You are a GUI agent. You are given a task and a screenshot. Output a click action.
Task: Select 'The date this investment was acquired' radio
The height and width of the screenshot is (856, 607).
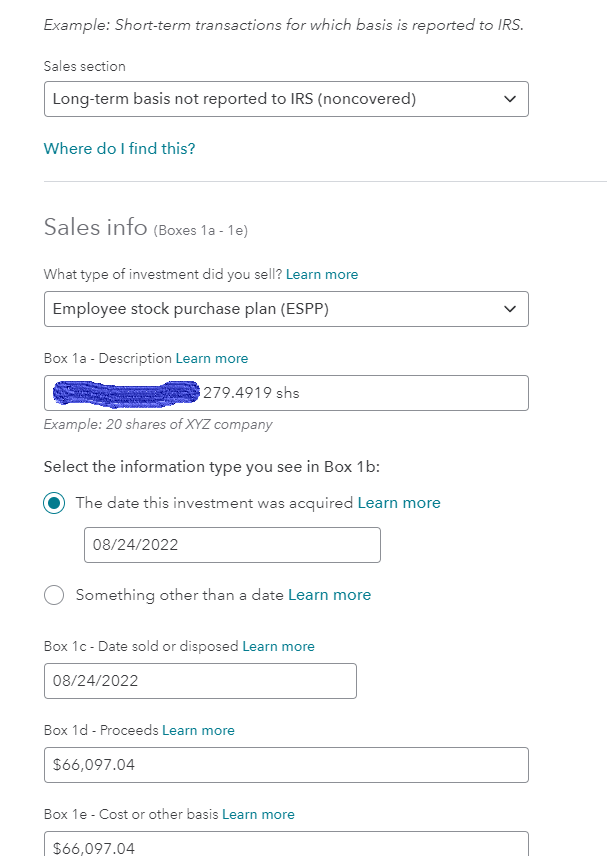[54, 503]
